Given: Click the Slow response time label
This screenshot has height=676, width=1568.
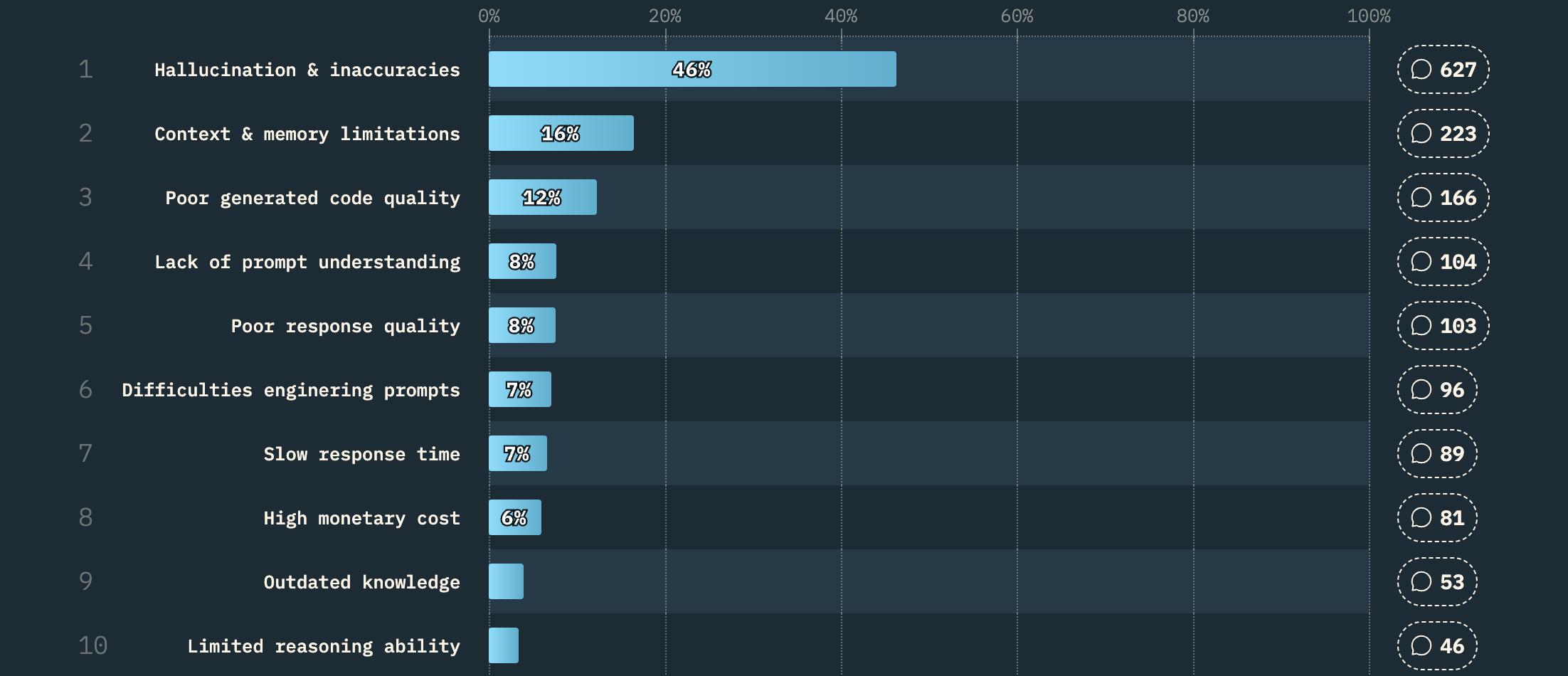Looking at the screenshot, I should (x=361, y=454).
